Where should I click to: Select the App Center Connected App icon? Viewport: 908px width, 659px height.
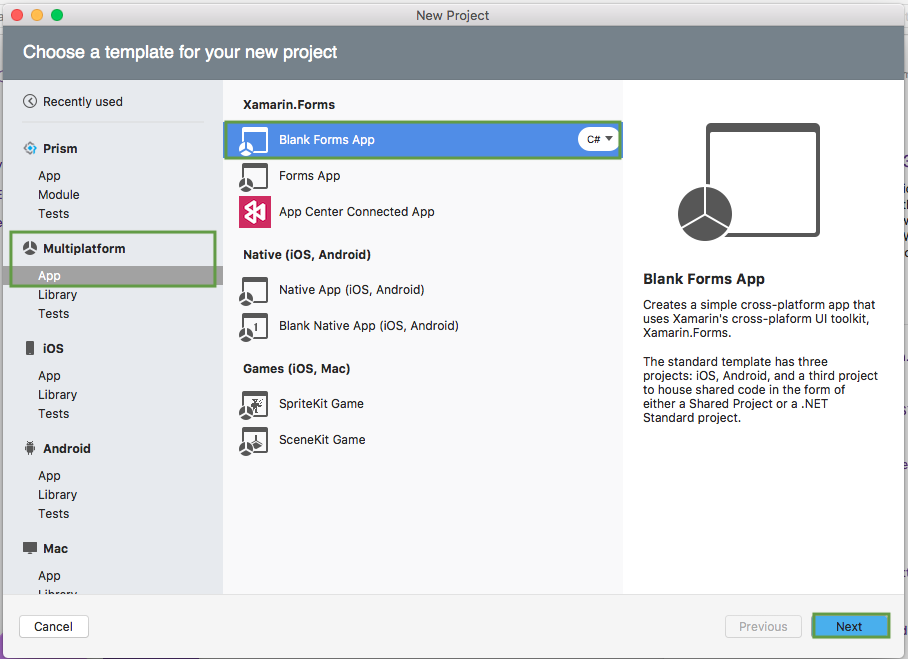click(x=254, y=212)
